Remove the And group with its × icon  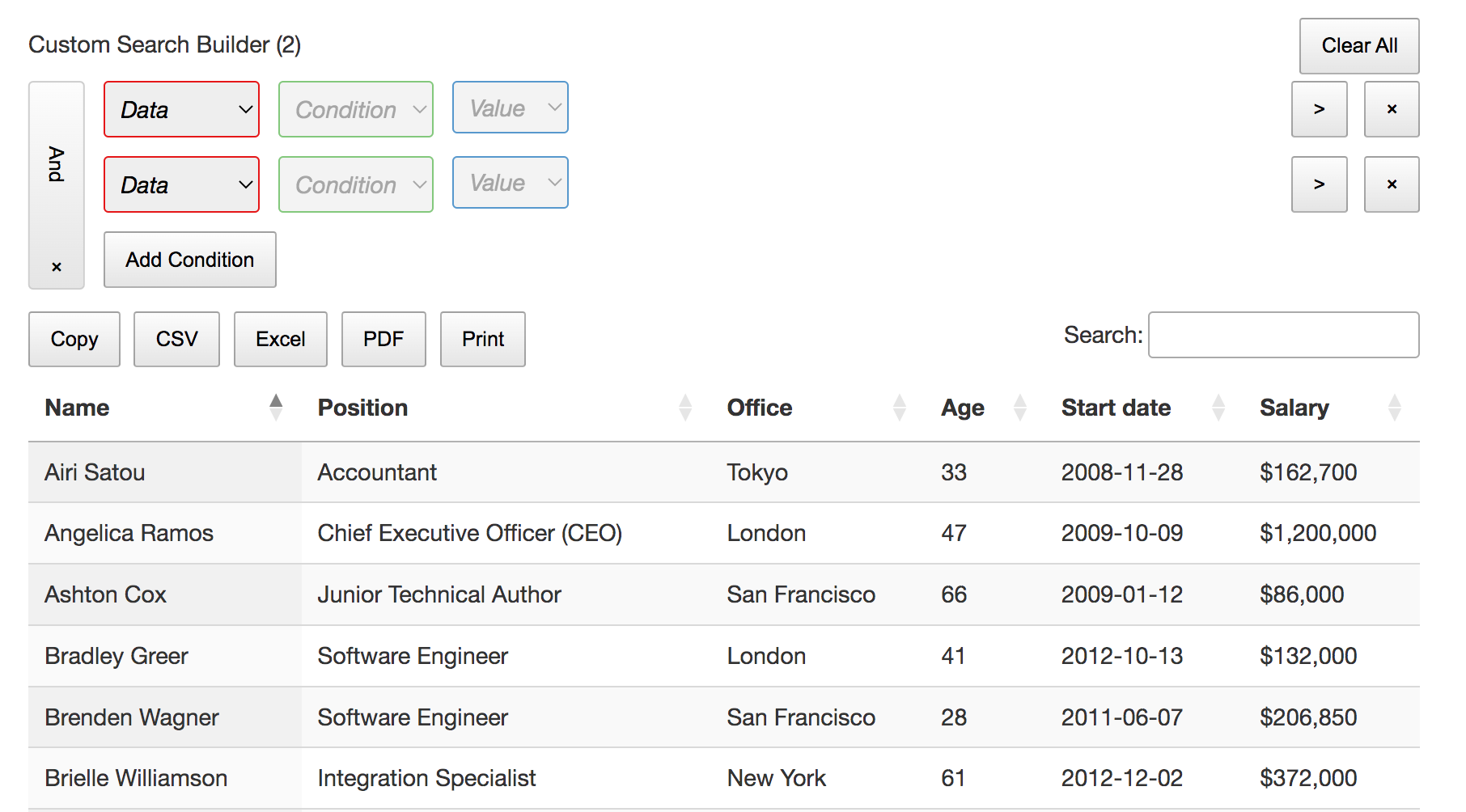coord(57,267)
